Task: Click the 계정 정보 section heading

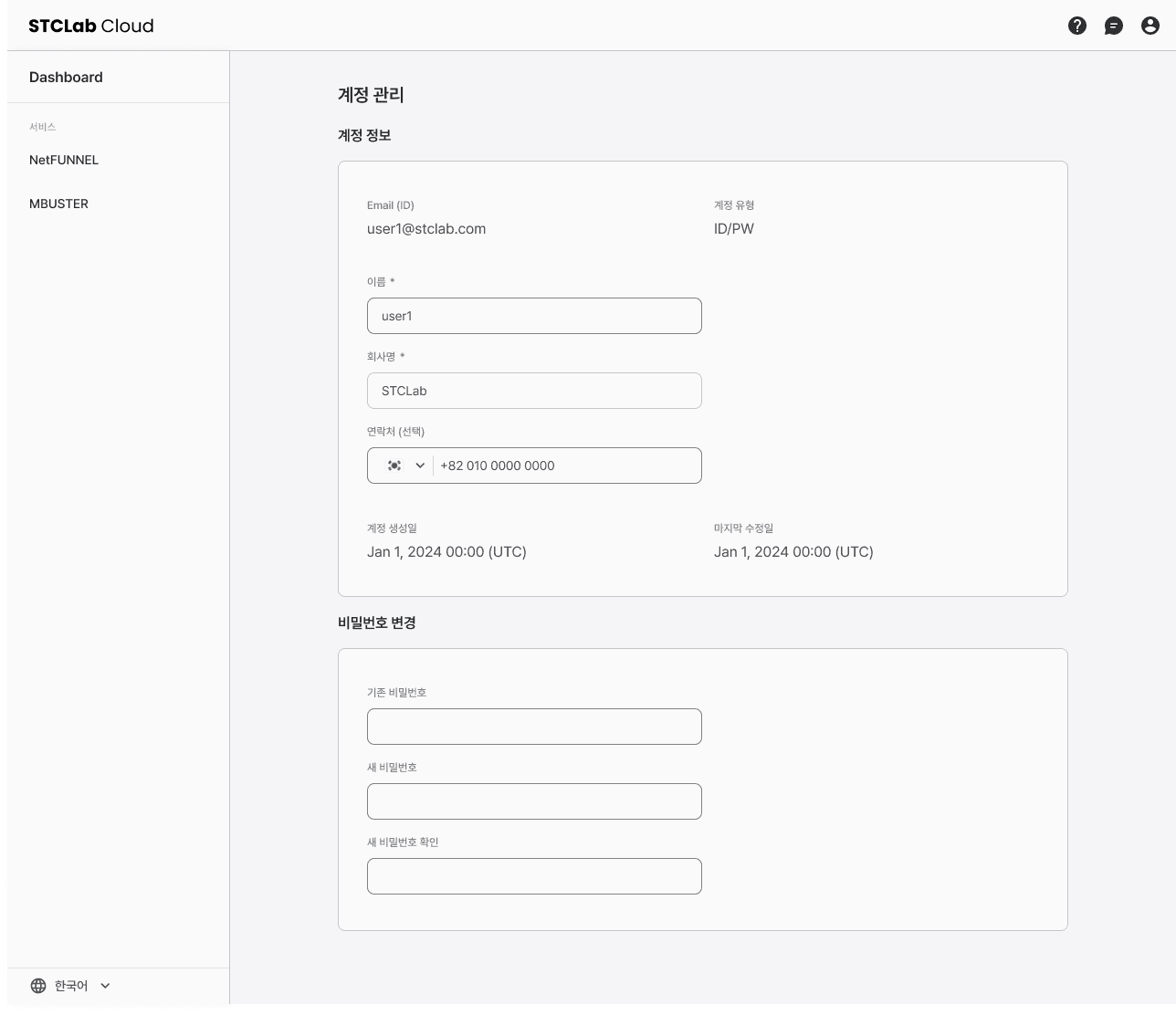Action: tap(364, 135)
